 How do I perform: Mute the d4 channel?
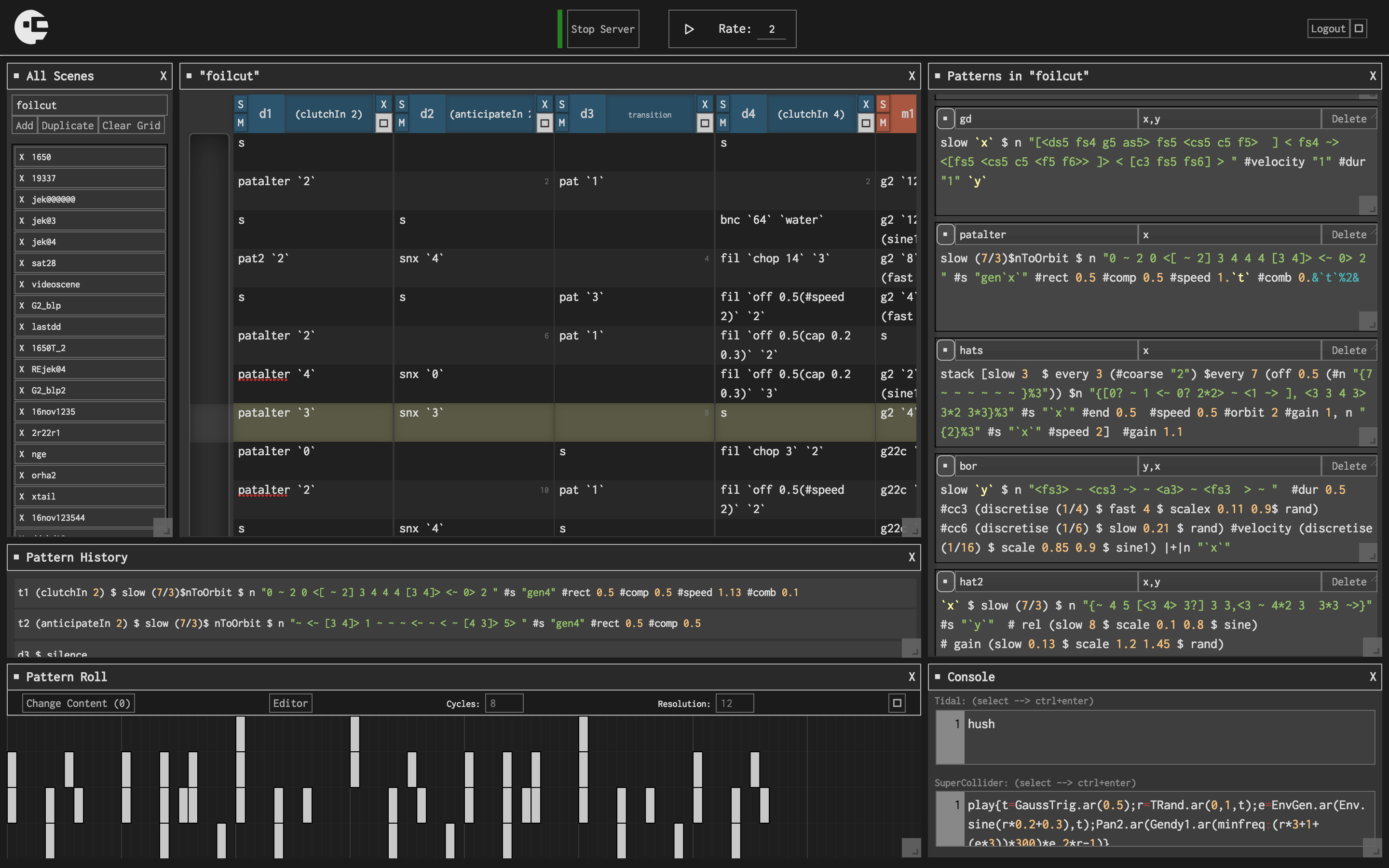[722, 123]
